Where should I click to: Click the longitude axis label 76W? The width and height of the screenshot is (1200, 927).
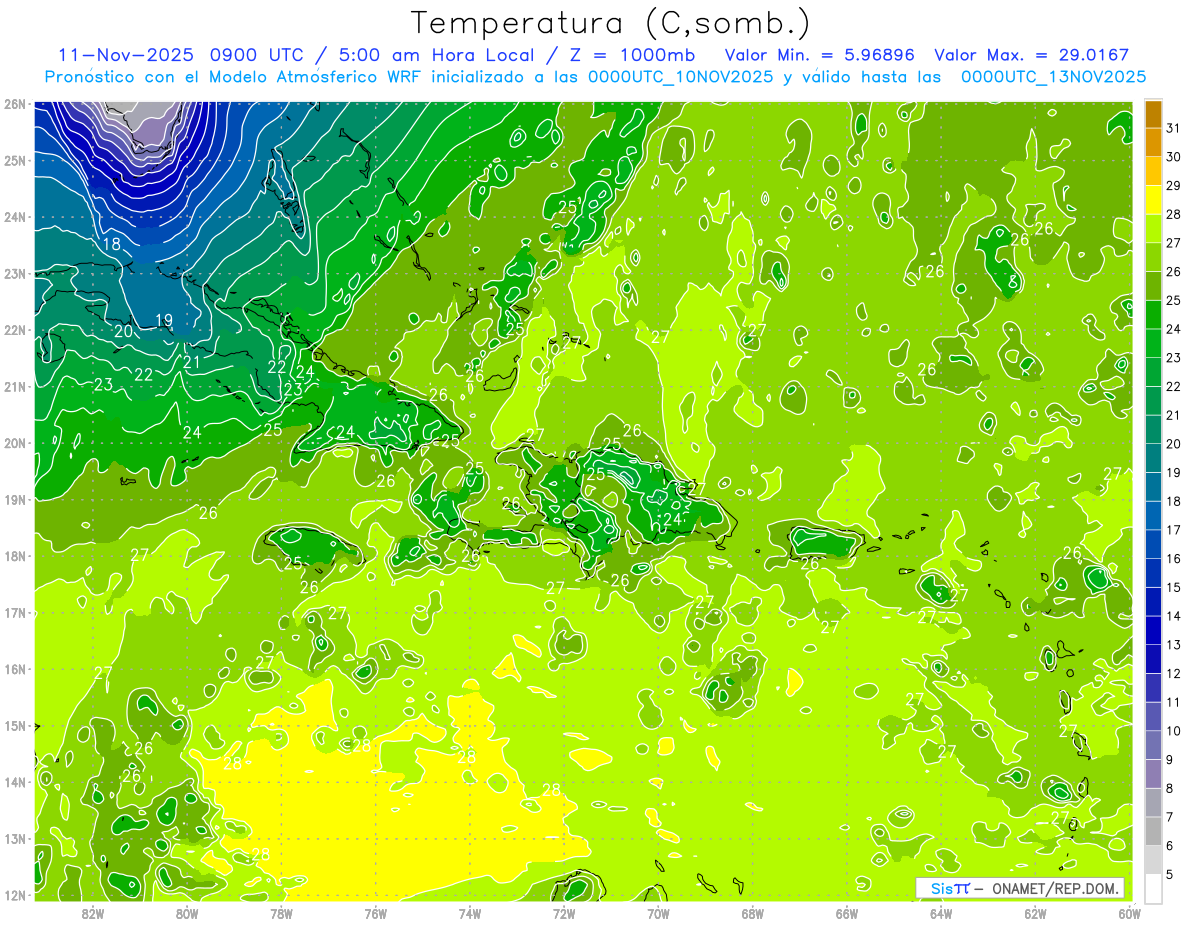click(375, 913)
